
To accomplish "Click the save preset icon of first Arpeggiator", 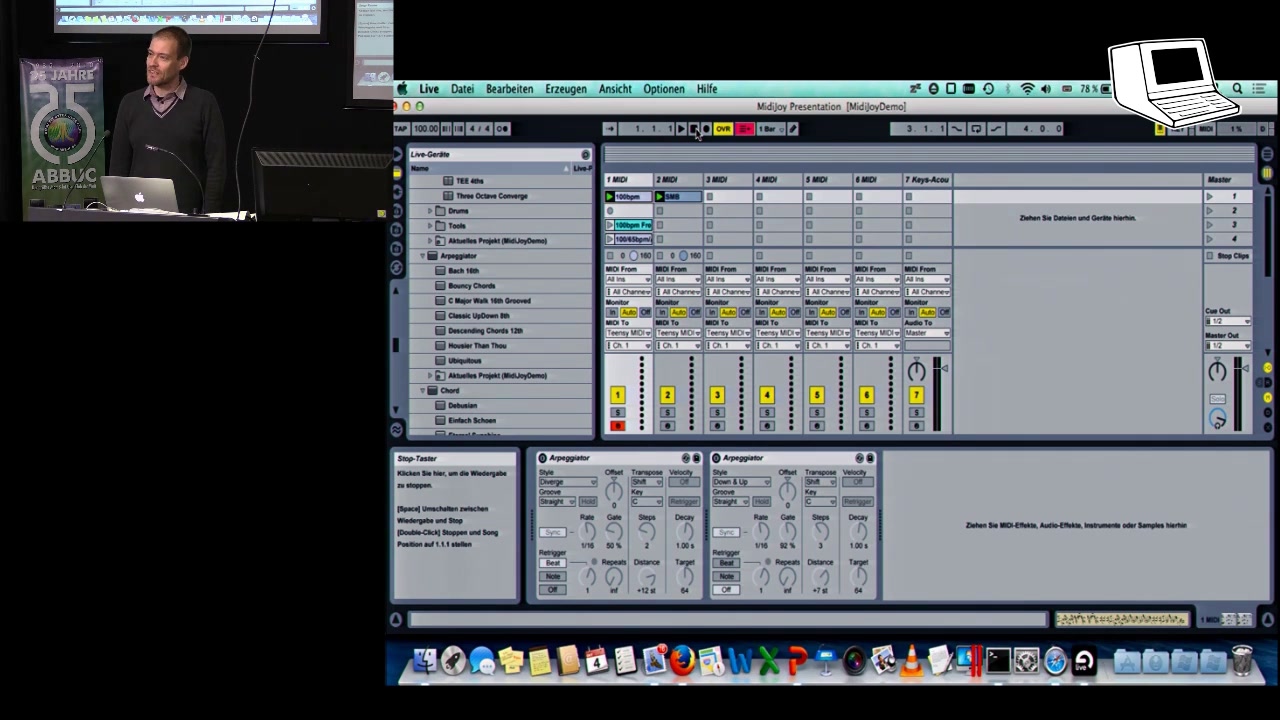I will pos(697,458).
